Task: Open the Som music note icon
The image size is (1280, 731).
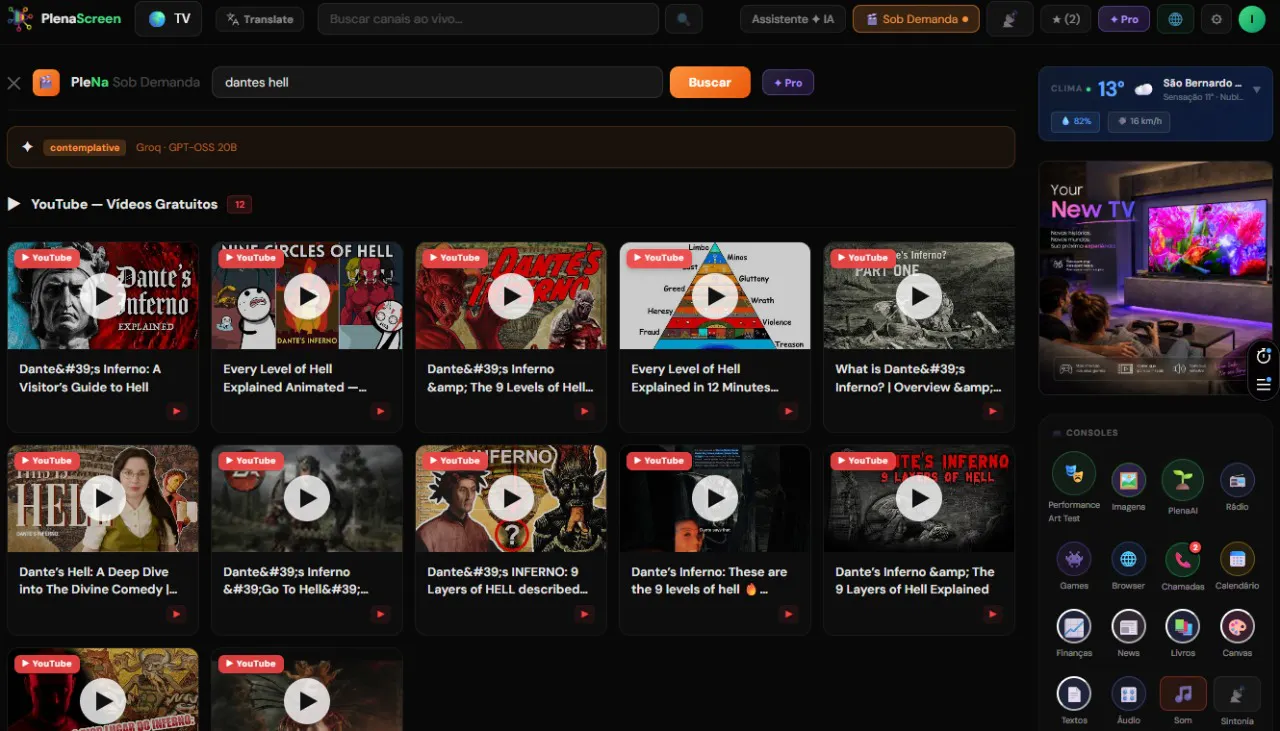Action: (1183, 694)
